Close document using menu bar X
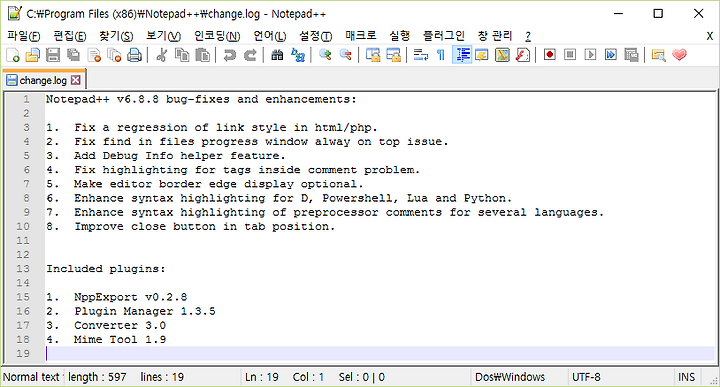 pos(709,36)
